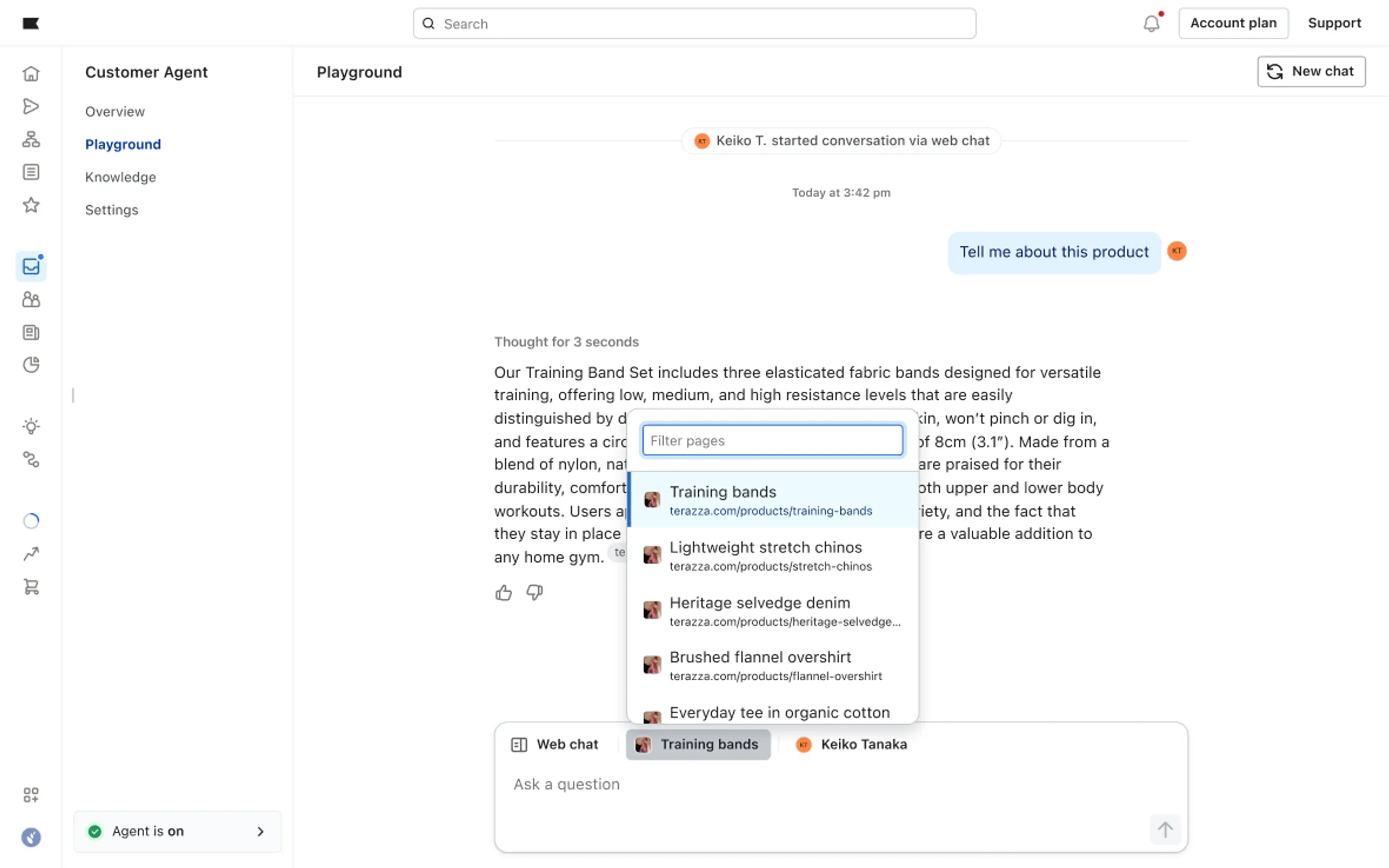Start a New chat
The image size is (1389, 868).
1311,71
